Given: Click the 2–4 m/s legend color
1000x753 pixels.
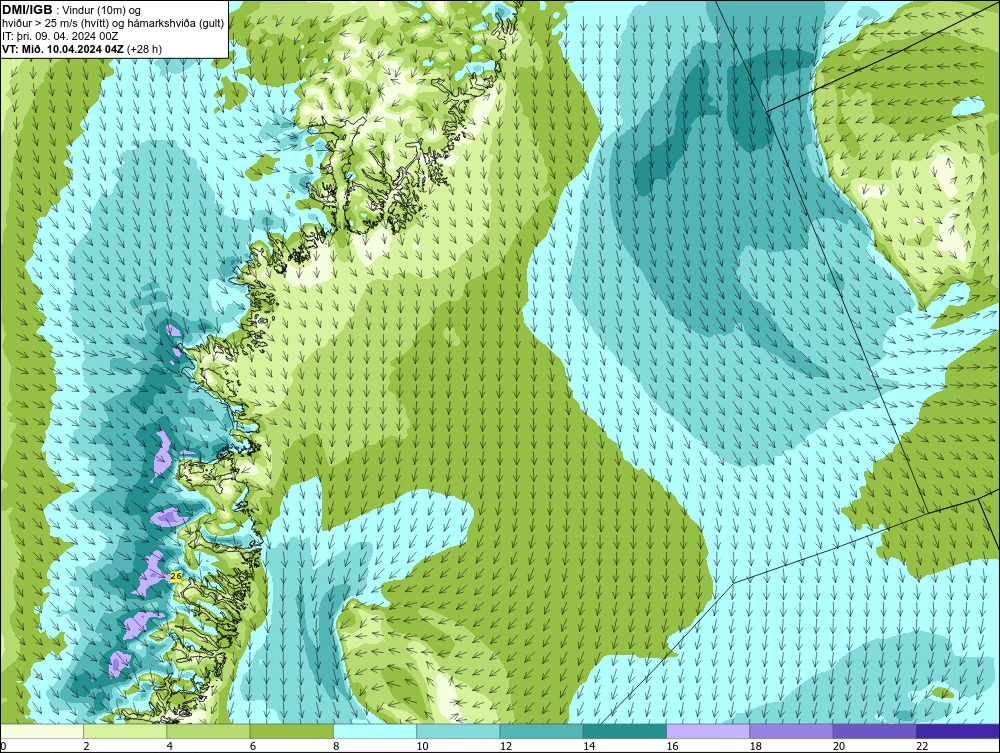Looking at the screenshot, I should point(125,731).
